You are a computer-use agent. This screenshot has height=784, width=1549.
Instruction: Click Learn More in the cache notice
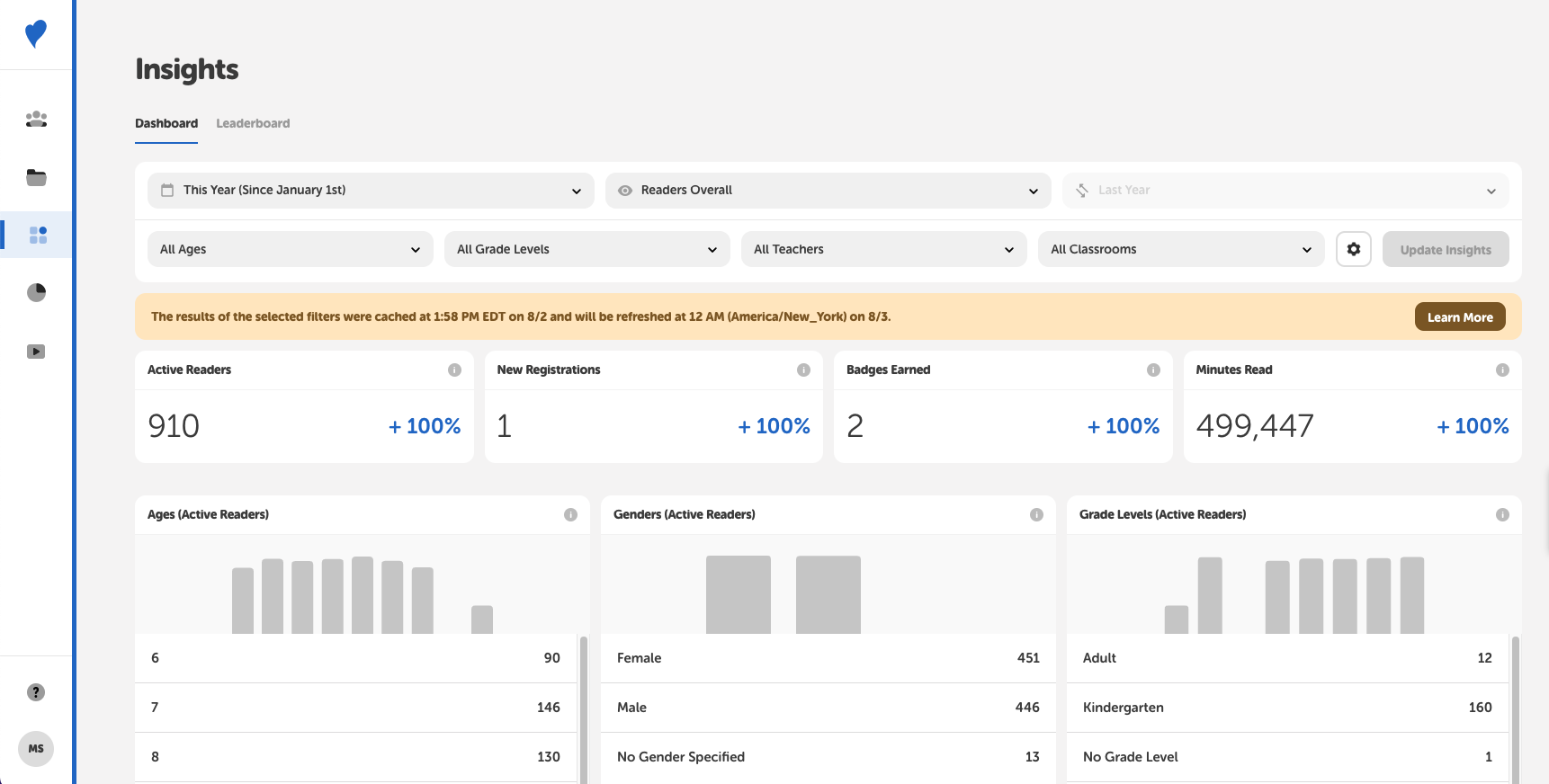point(1460,316)
